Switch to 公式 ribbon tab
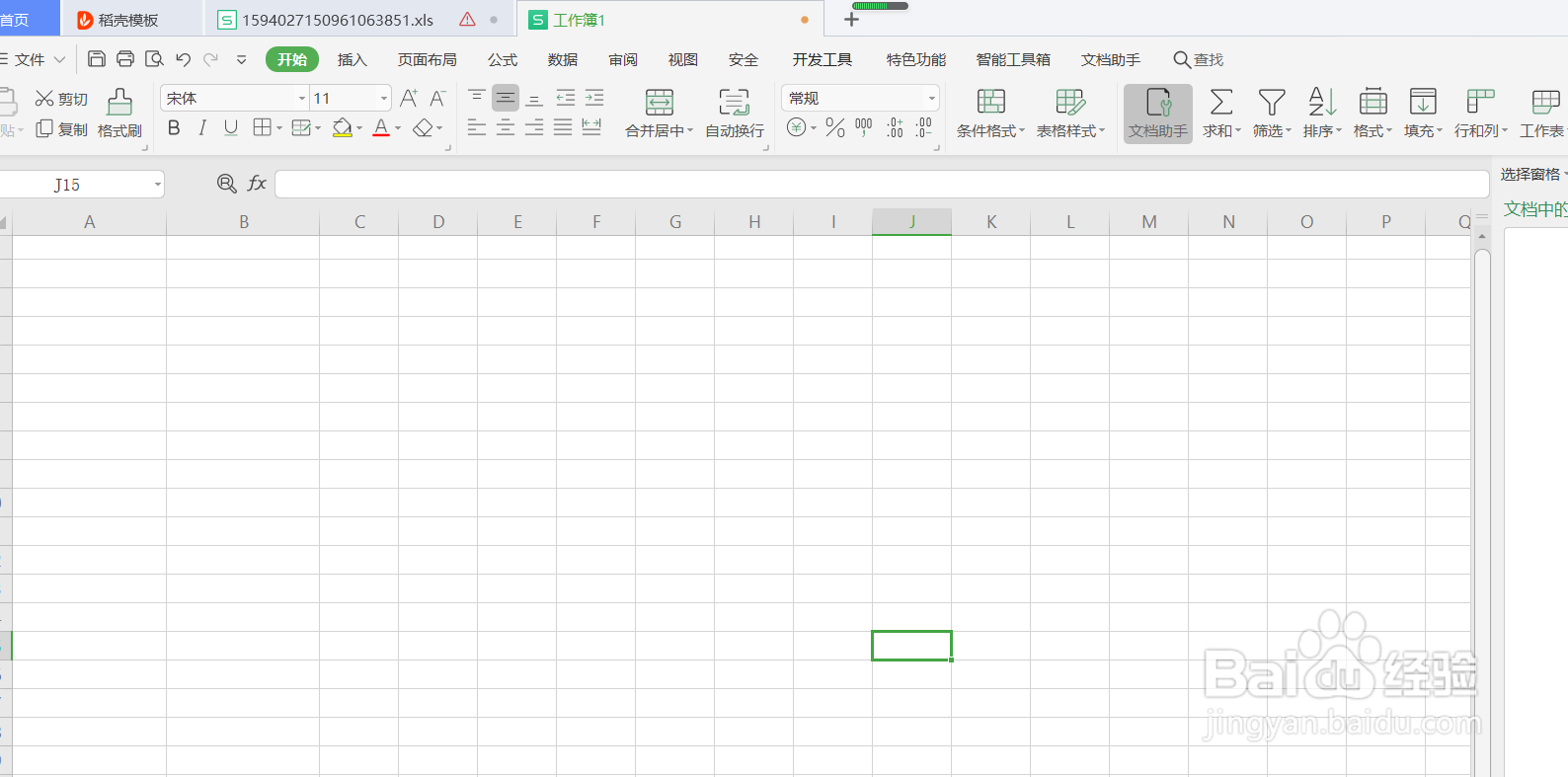Viewport: 1568px width, 777px height. [x=503, y=59]
